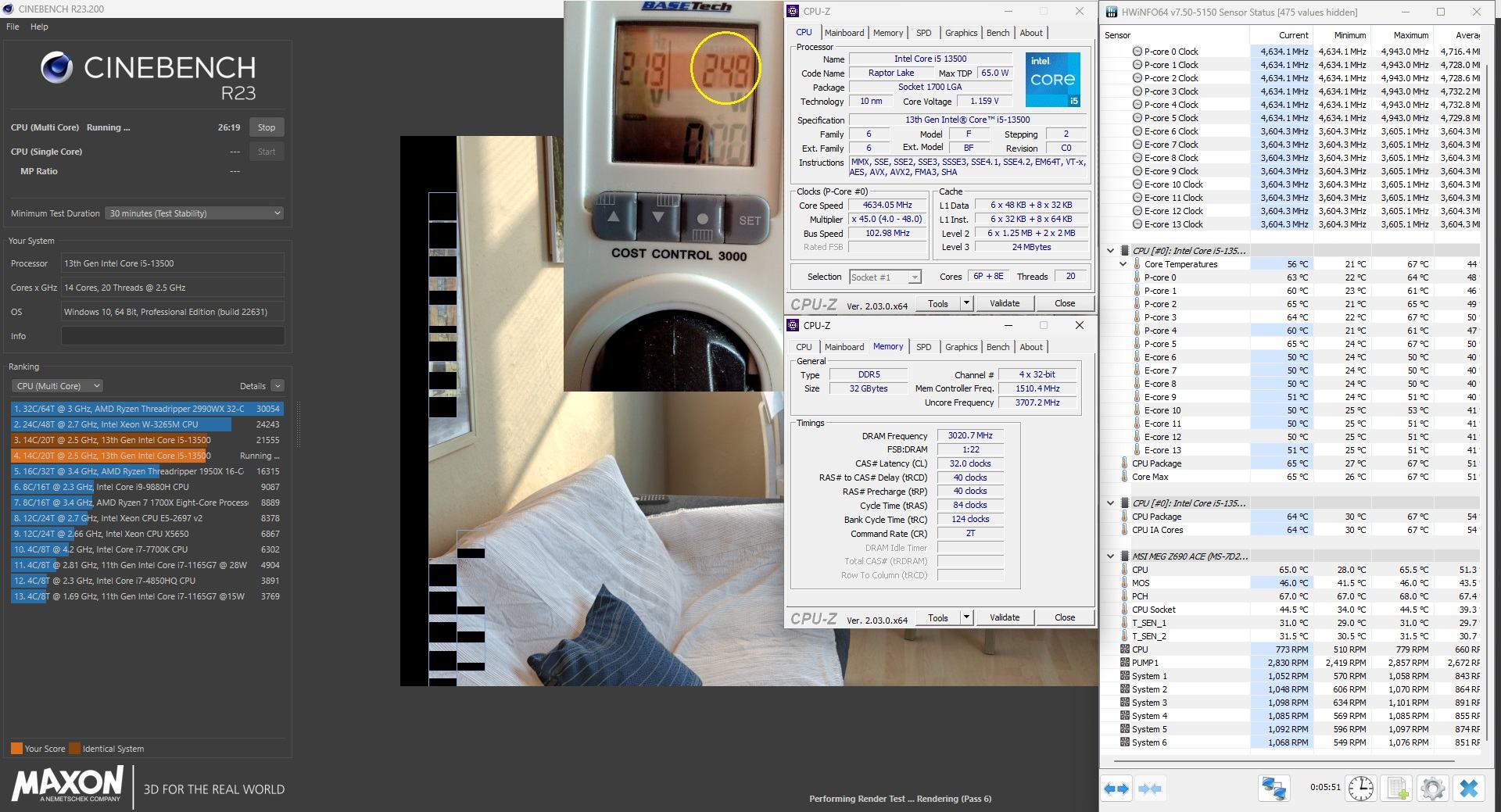Select ranking entry Intel Xeon W-3265M CPU
This screenshot has width=1501, height=812.
click(x=147, y=424)
